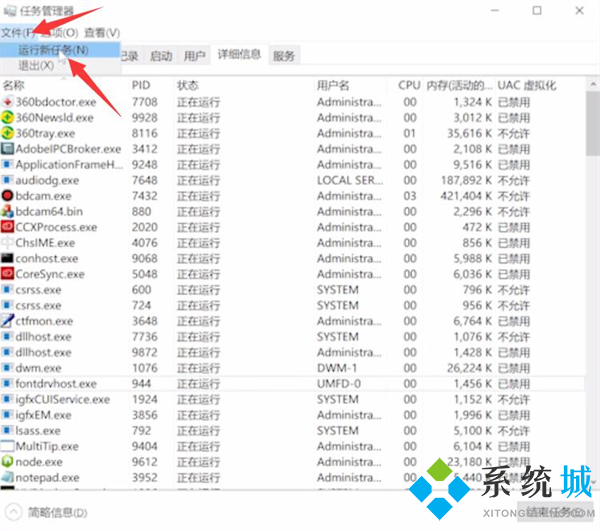Select the conhost.exe process name
This screenshot has height=531, width=600.
coord(47,259)
